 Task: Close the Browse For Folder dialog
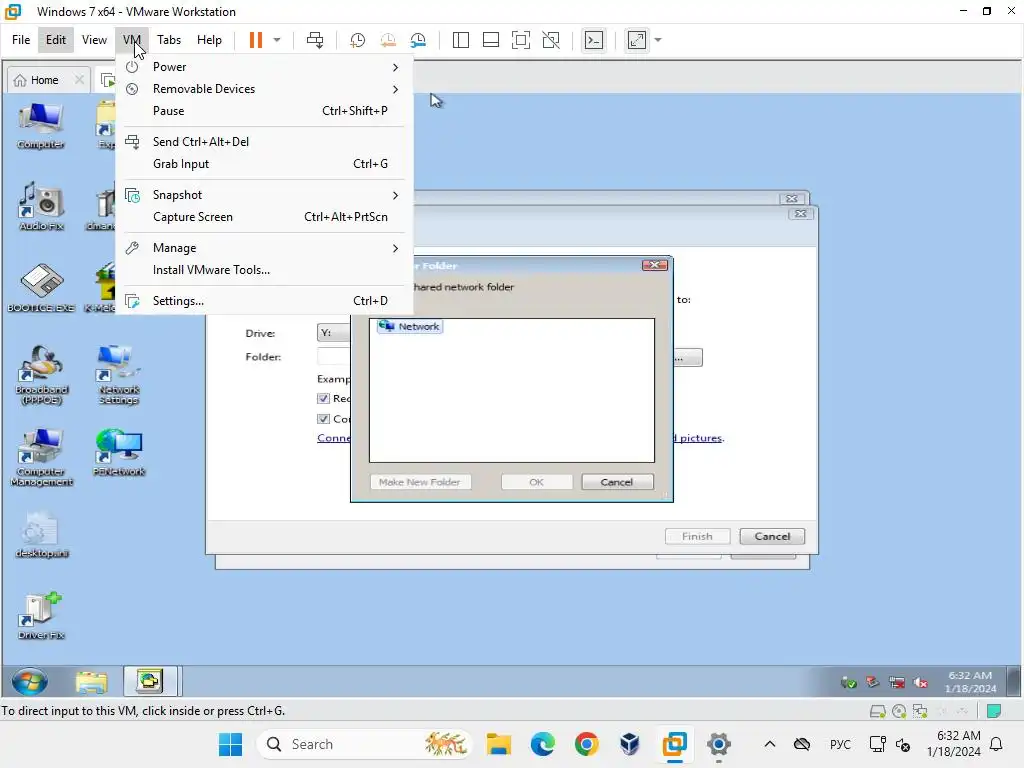654,264
